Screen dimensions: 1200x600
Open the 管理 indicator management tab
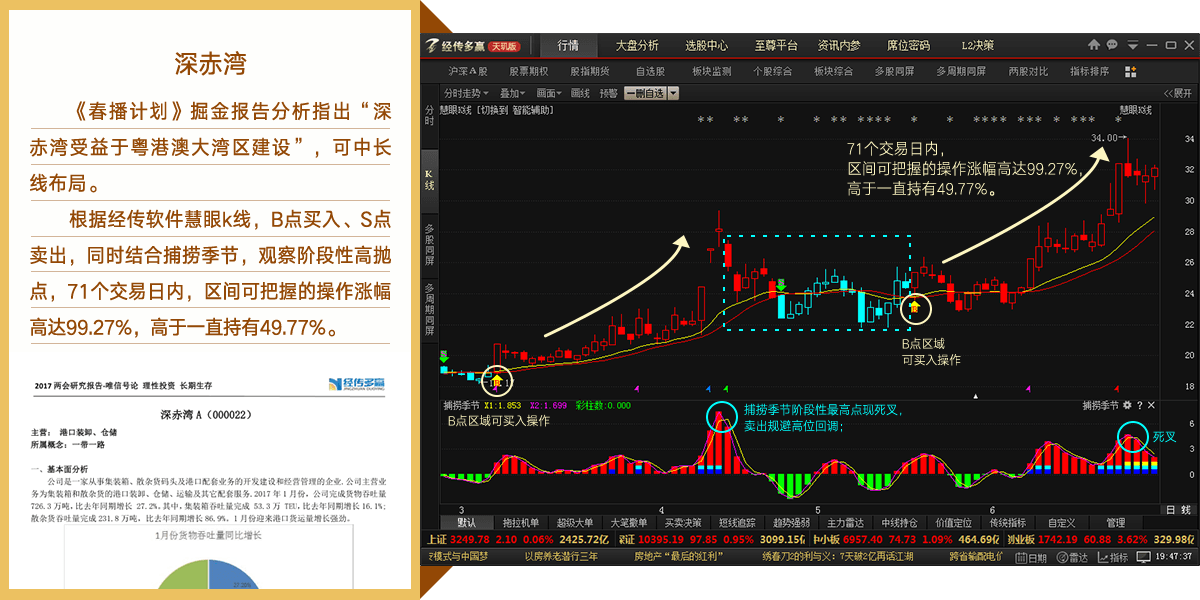[x=1115, y=523]
